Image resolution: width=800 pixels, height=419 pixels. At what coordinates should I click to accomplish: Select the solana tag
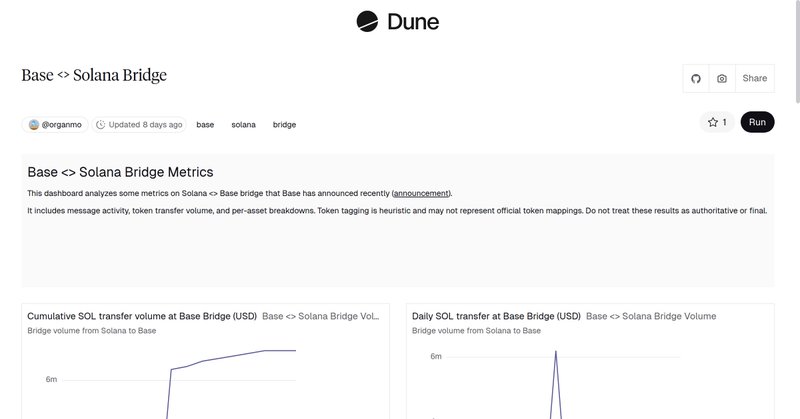pos(243,125)
